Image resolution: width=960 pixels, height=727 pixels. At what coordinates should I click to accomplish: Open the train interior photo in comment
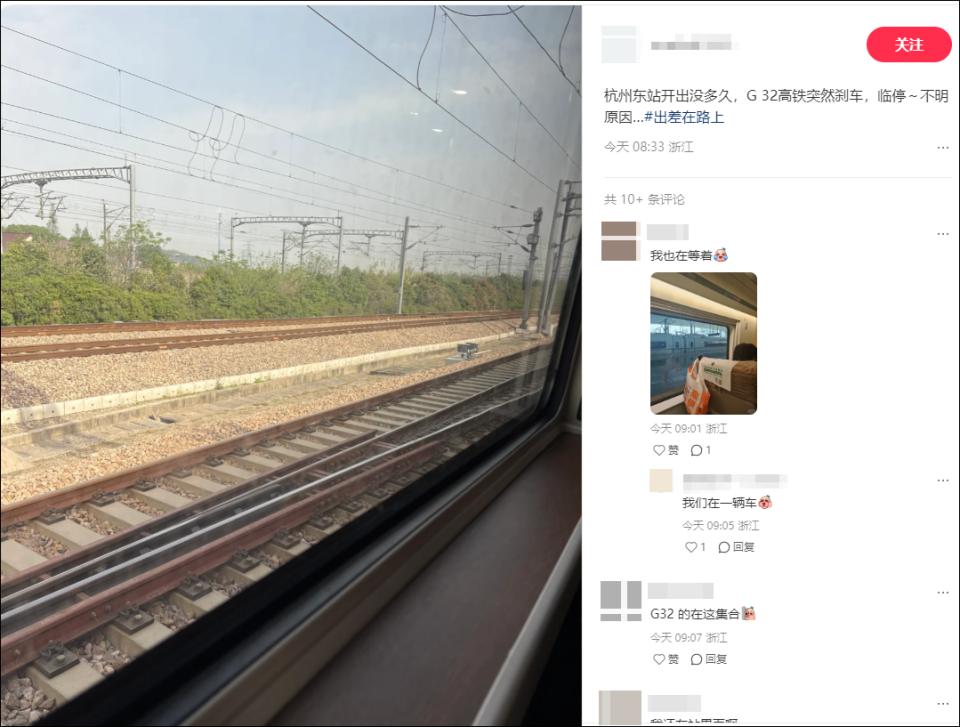703,344
